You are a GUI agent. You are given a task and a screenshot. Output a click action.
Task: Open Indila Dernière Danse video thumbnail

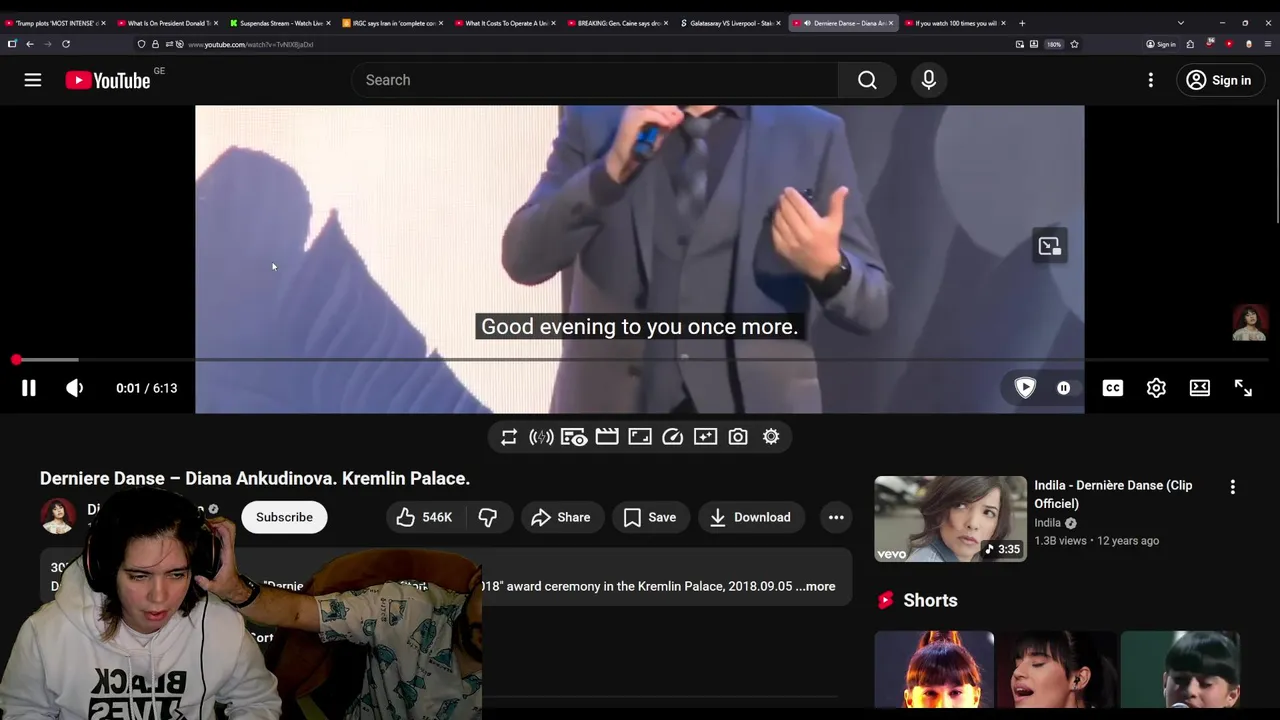[x=950, y=518]
